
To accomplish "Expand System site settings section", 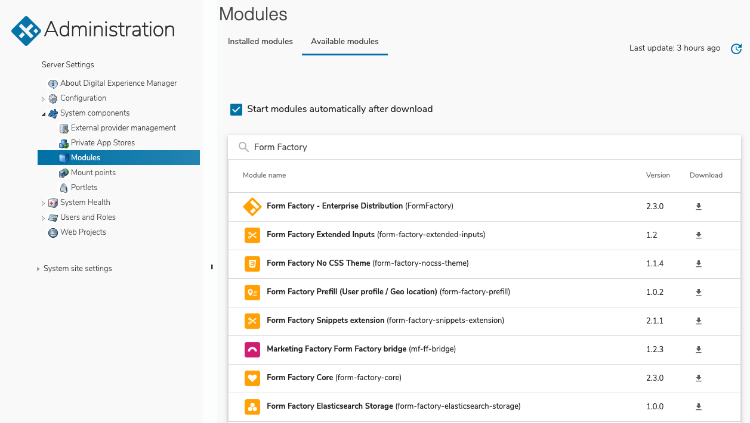I will 38,269.
